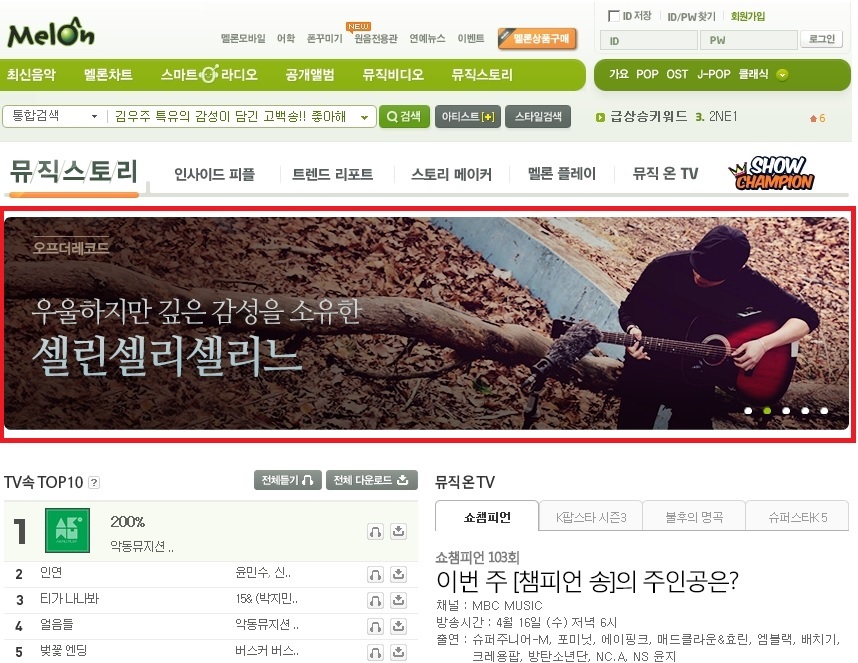Click the 스타일검색 button
Viewport: 858px width, 663px height.
coord(538,117)
